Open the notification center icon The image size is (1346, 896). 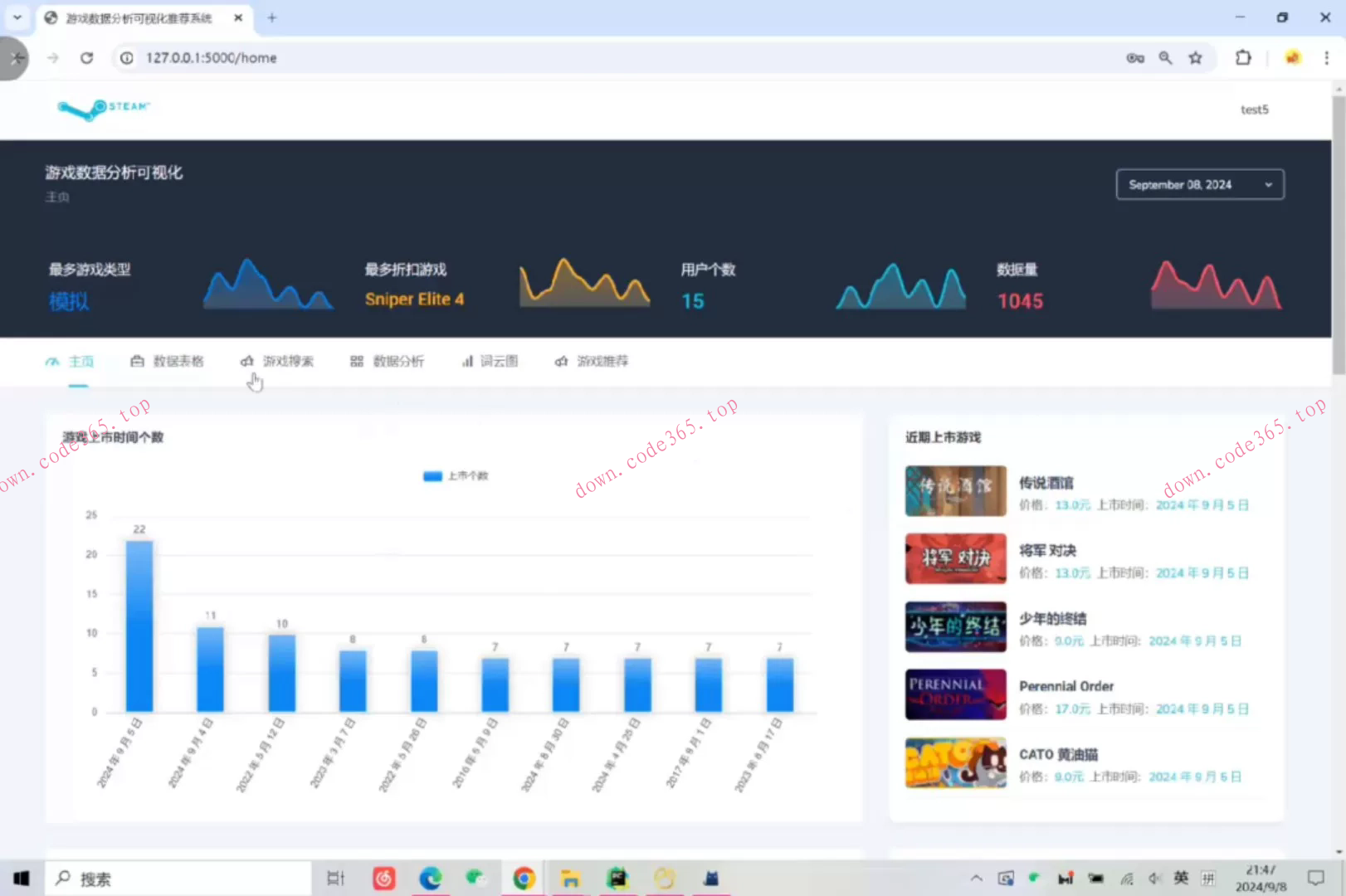click(1315, 878)
